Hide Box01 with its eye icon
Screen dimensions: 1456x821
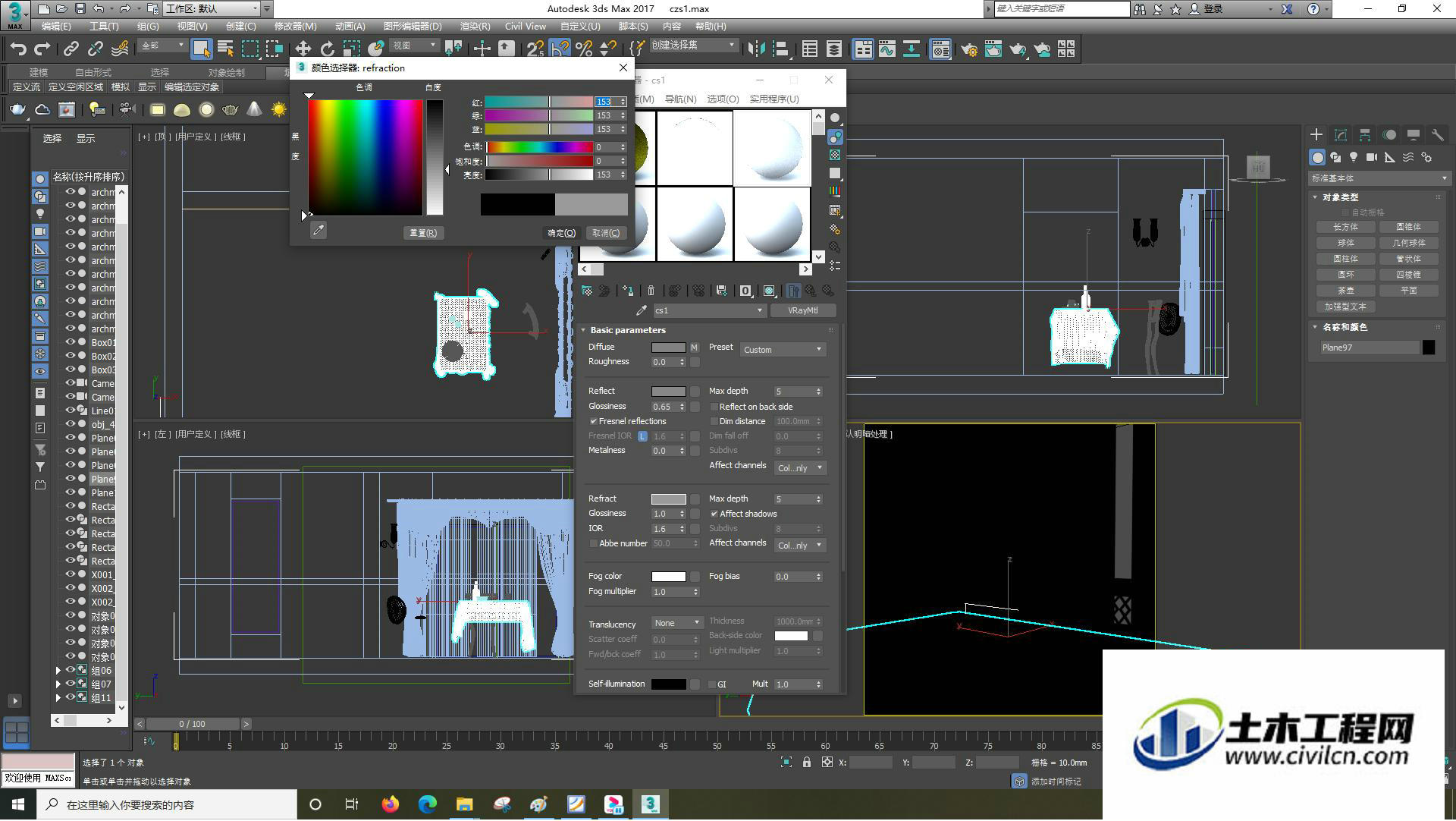[70, 342]
